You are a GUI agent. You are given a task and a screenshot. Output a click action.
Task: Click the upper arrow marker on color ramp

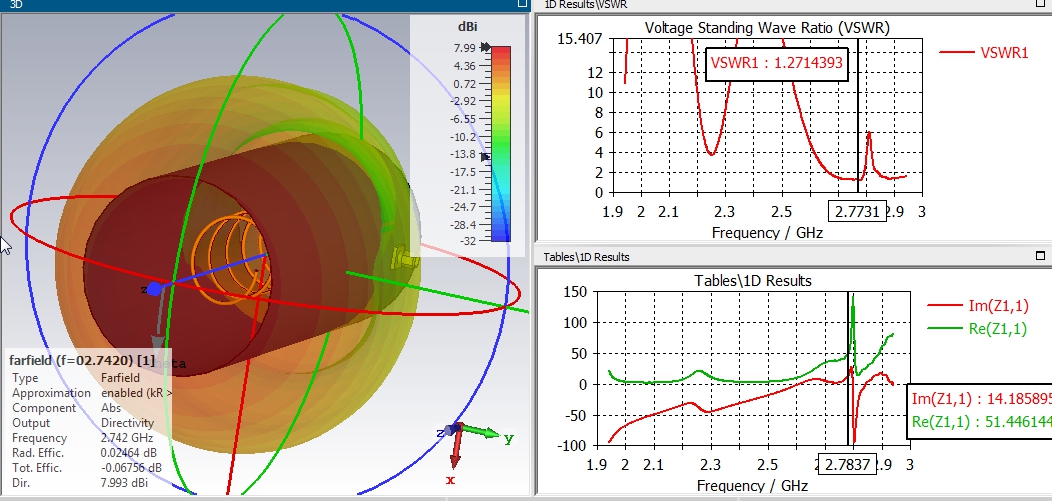[486, 48]
